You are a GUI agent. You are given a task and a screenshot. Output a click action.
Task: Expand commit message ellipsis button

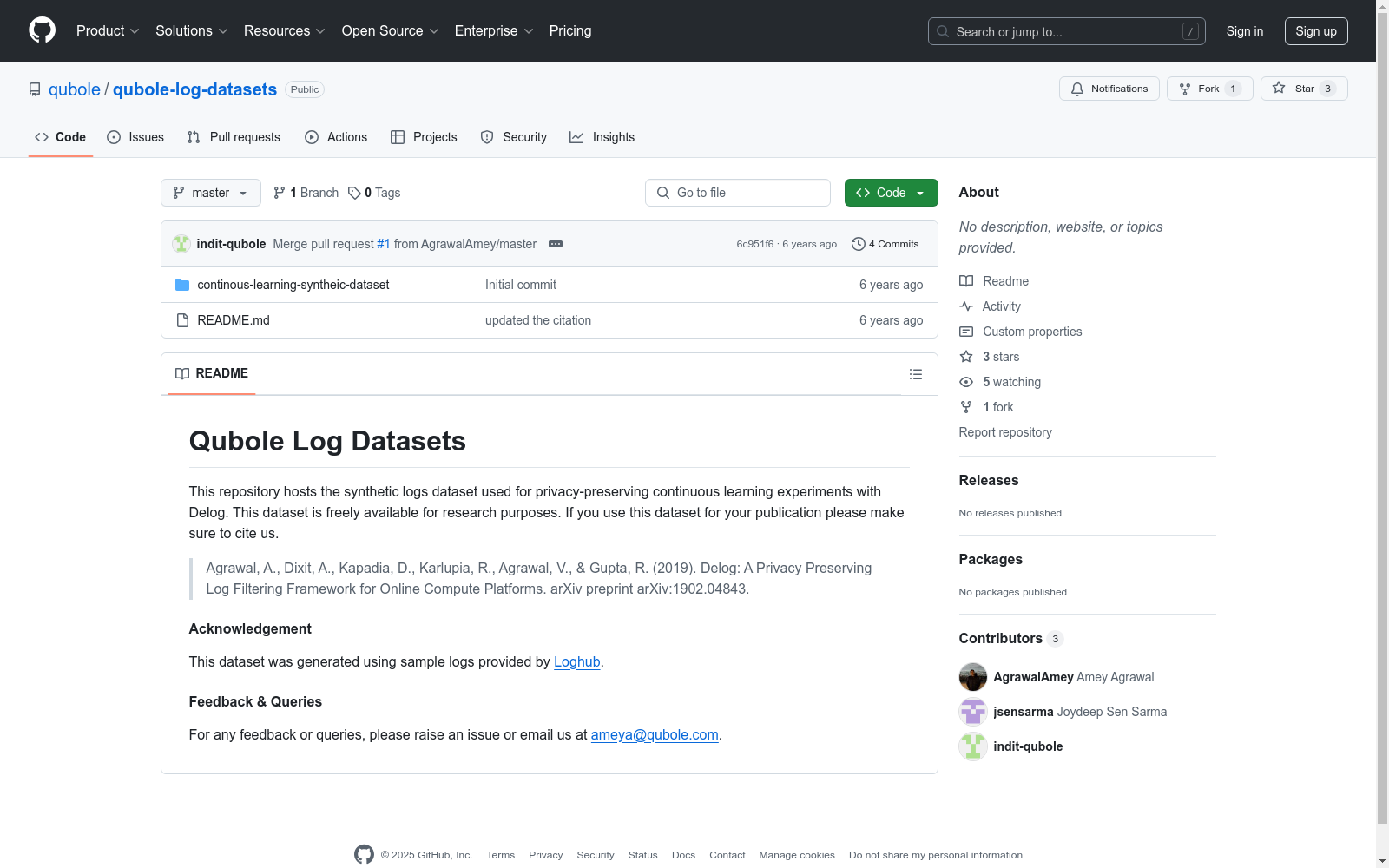point(556,244)
